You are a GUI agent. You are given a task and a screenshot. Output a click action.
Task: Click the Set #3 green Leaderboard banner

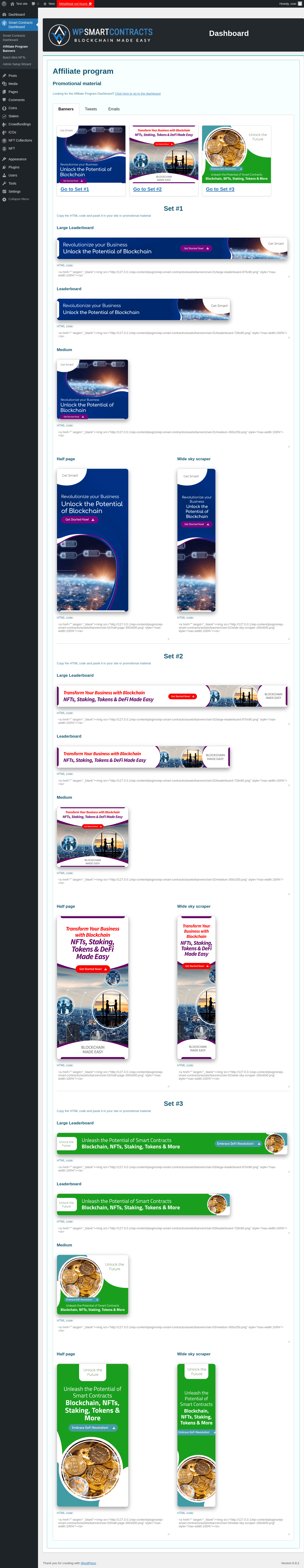point(143,1204)
